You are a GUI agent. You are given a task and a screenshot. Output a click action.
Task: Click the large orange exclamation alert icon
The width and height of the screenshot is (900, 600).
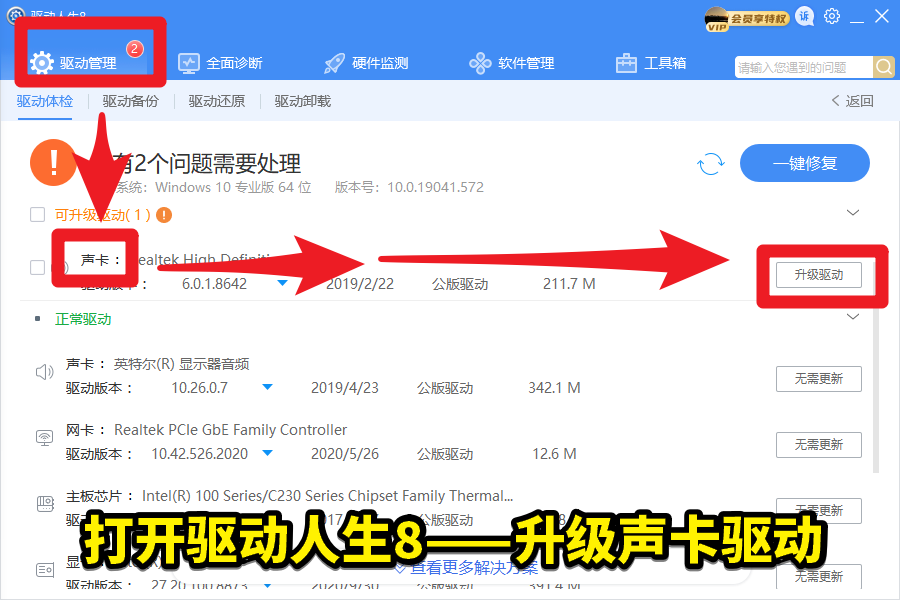click(x=53, y=162)
